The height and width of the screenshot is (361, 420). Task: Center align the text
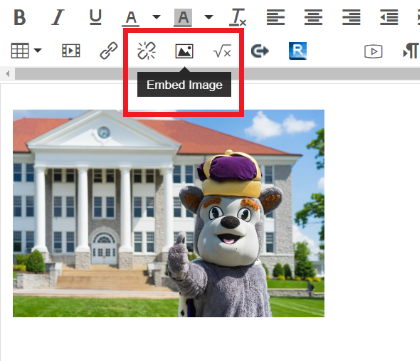click(313, 17)
